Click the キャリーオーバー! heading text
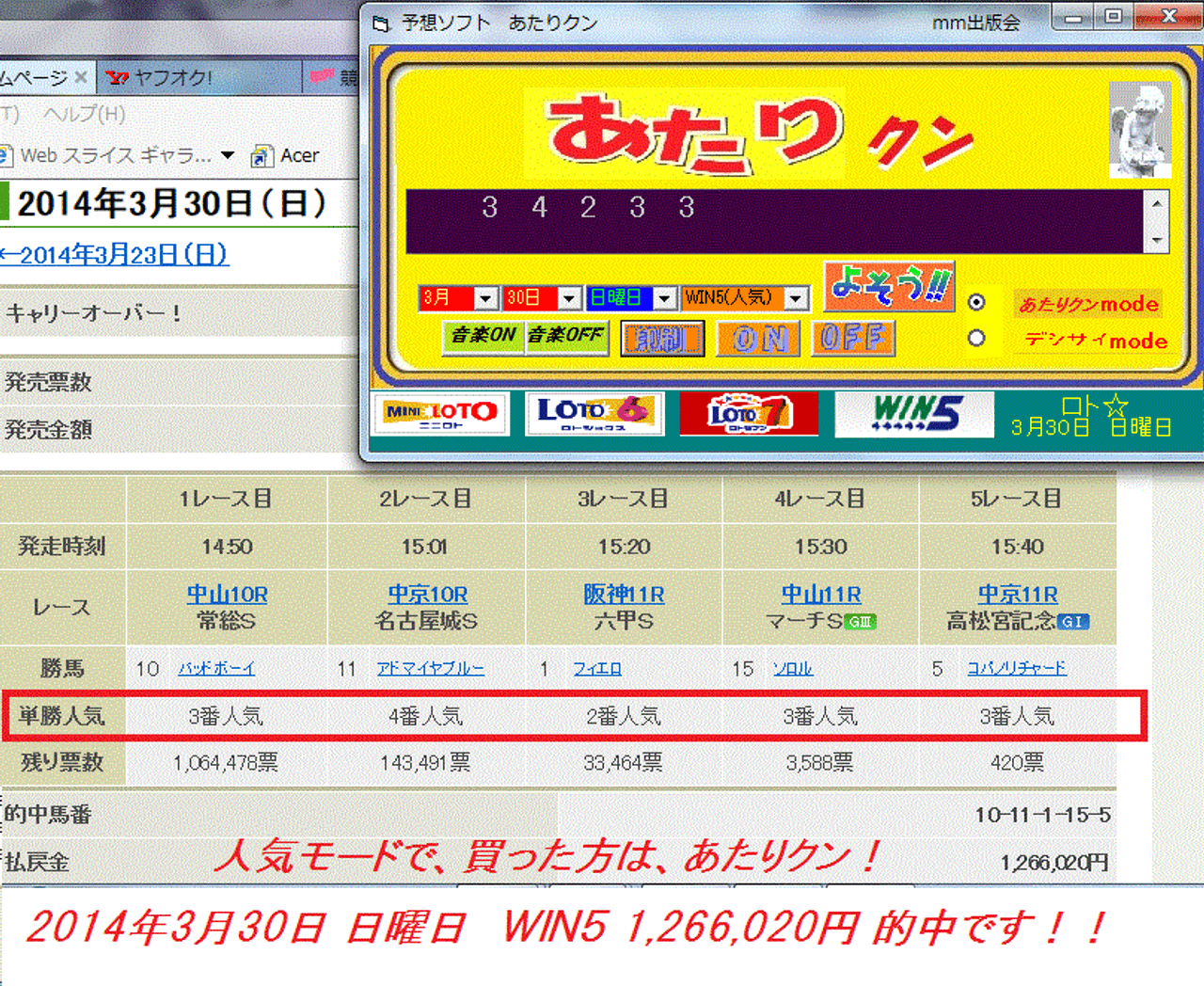The height and width of the screenshot is (986, 1204). click(x=94, y=313)
